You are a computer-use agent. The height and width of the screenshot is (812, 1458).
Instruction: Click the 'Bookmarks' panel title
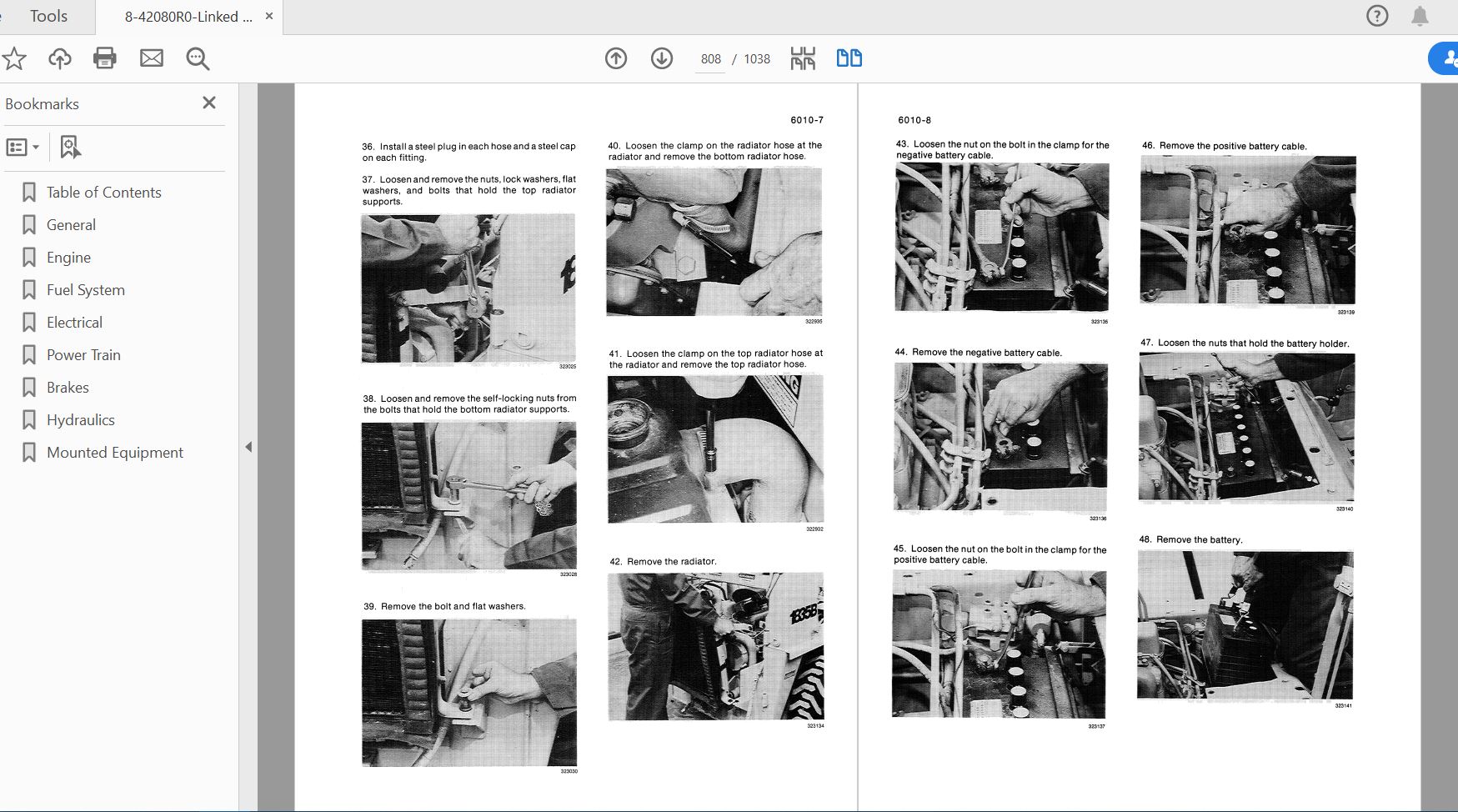tap(42, 104)
